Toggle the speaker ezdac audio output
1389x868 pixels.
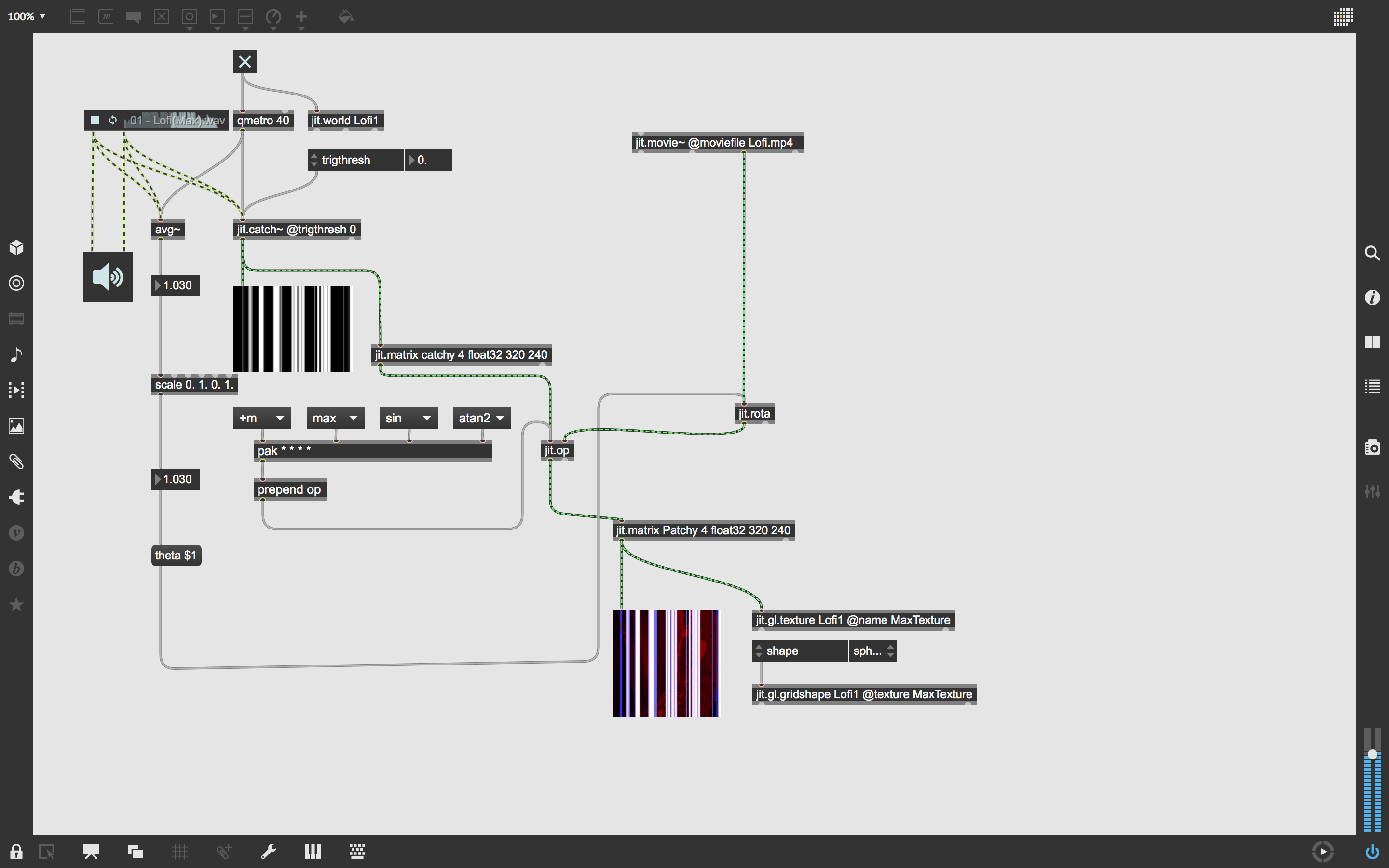point(108,277)
